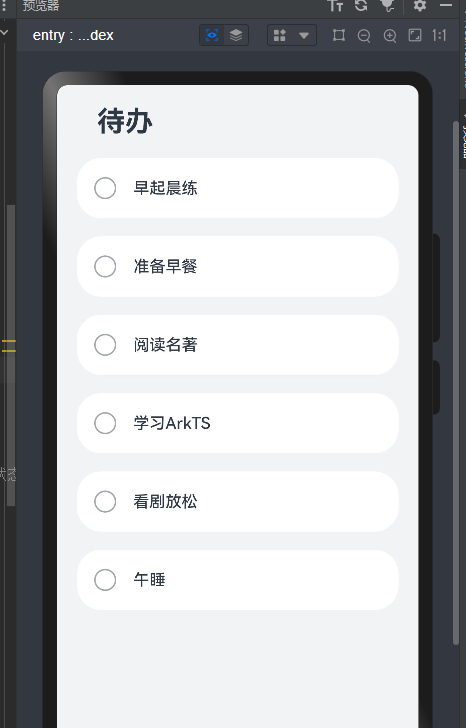Click the zoom in magnifier
Image resolution: width=466 pixels, height=728 pixels.
pyautogui.click(x=390, y=35)
